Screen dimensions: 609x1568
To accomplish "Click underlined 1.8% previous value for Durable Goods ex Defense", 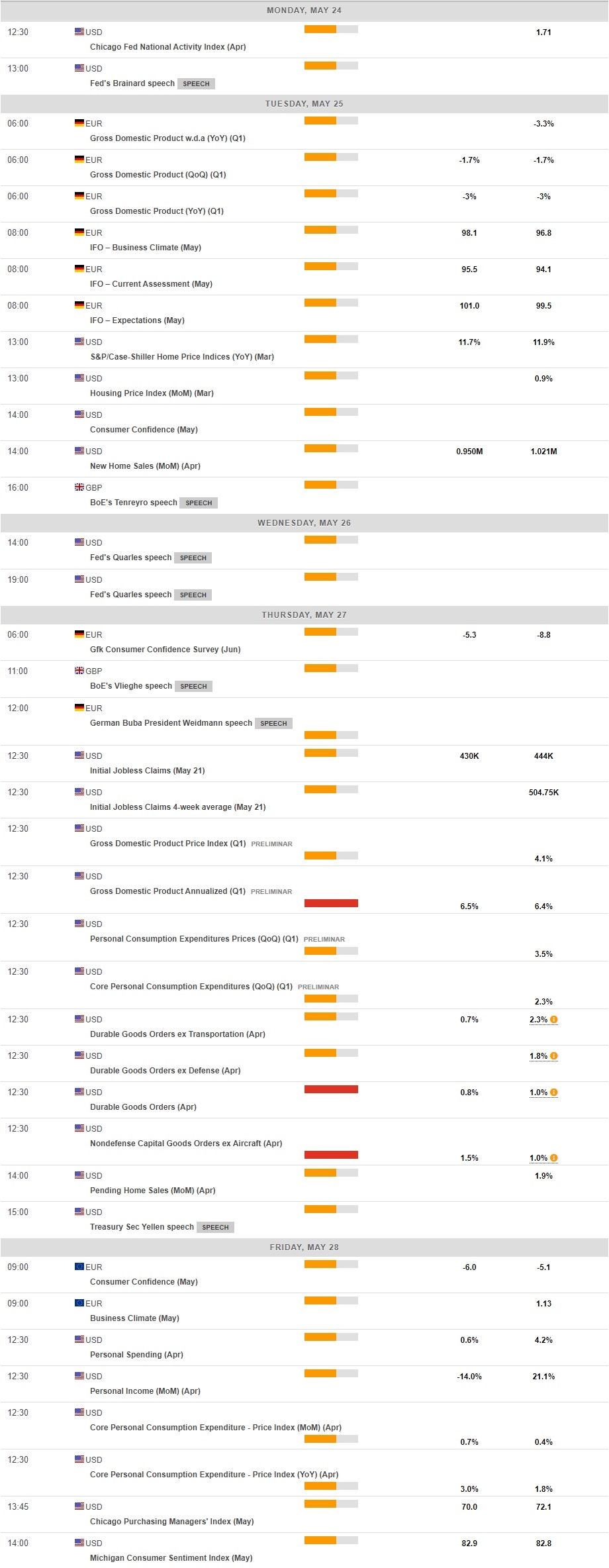I will 538,1056.
